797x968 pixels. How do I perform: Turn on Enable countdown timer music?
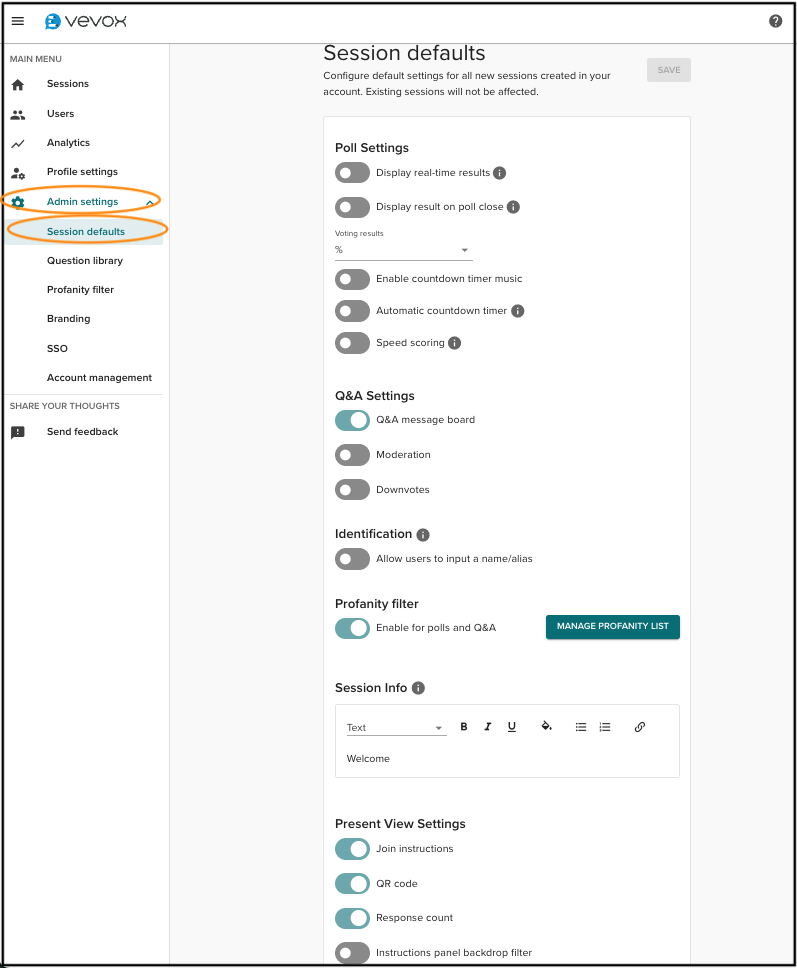click(353, 279)
